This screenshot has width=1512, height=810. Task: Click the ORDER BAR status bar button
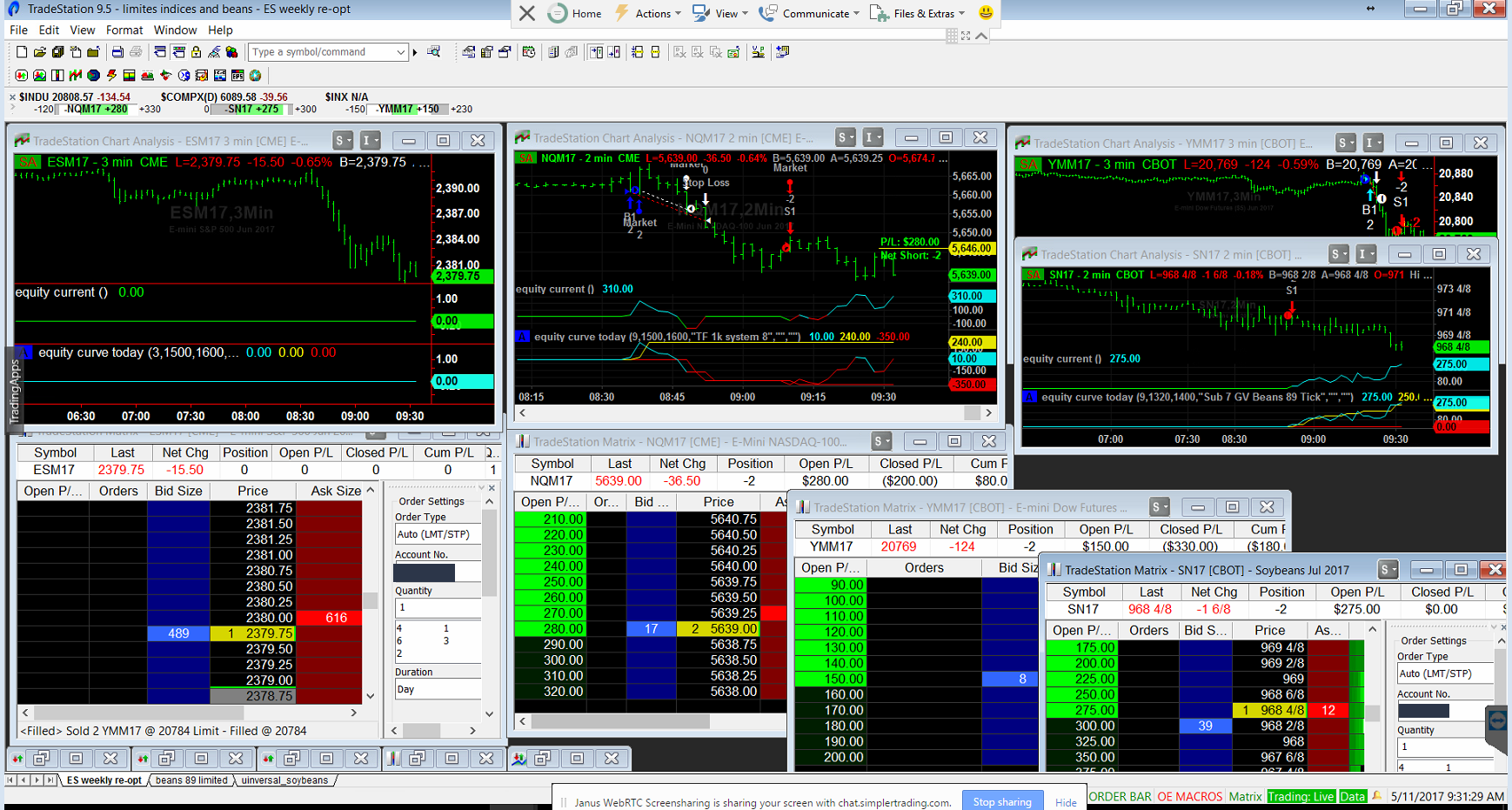pyautogui.click(x=1120, y=796)
